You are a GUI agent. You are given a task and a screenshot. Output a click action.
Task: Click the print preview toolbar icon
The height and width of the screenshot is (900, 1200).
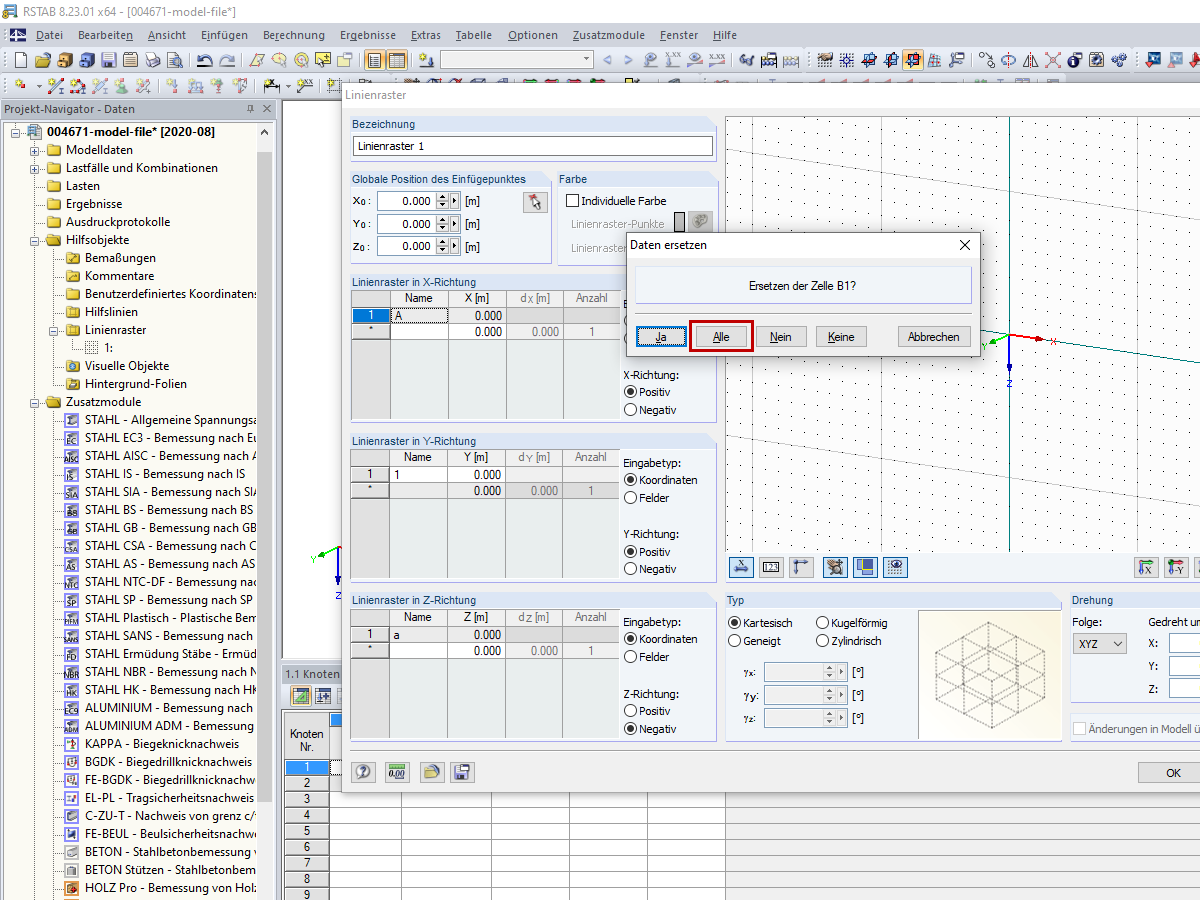pyautogui.click(x=174, y=60)
